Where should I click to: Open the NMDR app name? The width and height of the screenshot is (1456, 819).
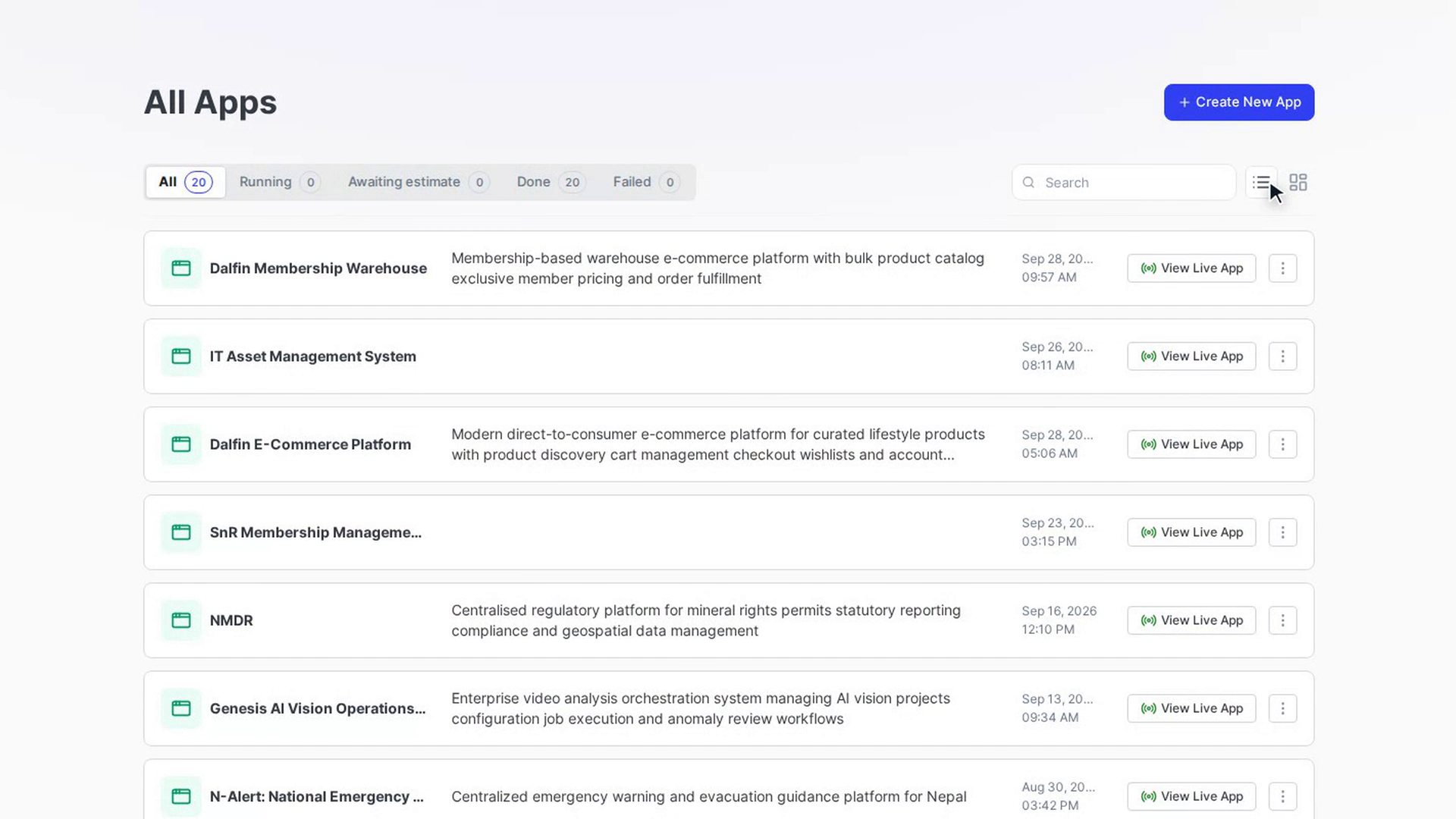click(231, 620)
